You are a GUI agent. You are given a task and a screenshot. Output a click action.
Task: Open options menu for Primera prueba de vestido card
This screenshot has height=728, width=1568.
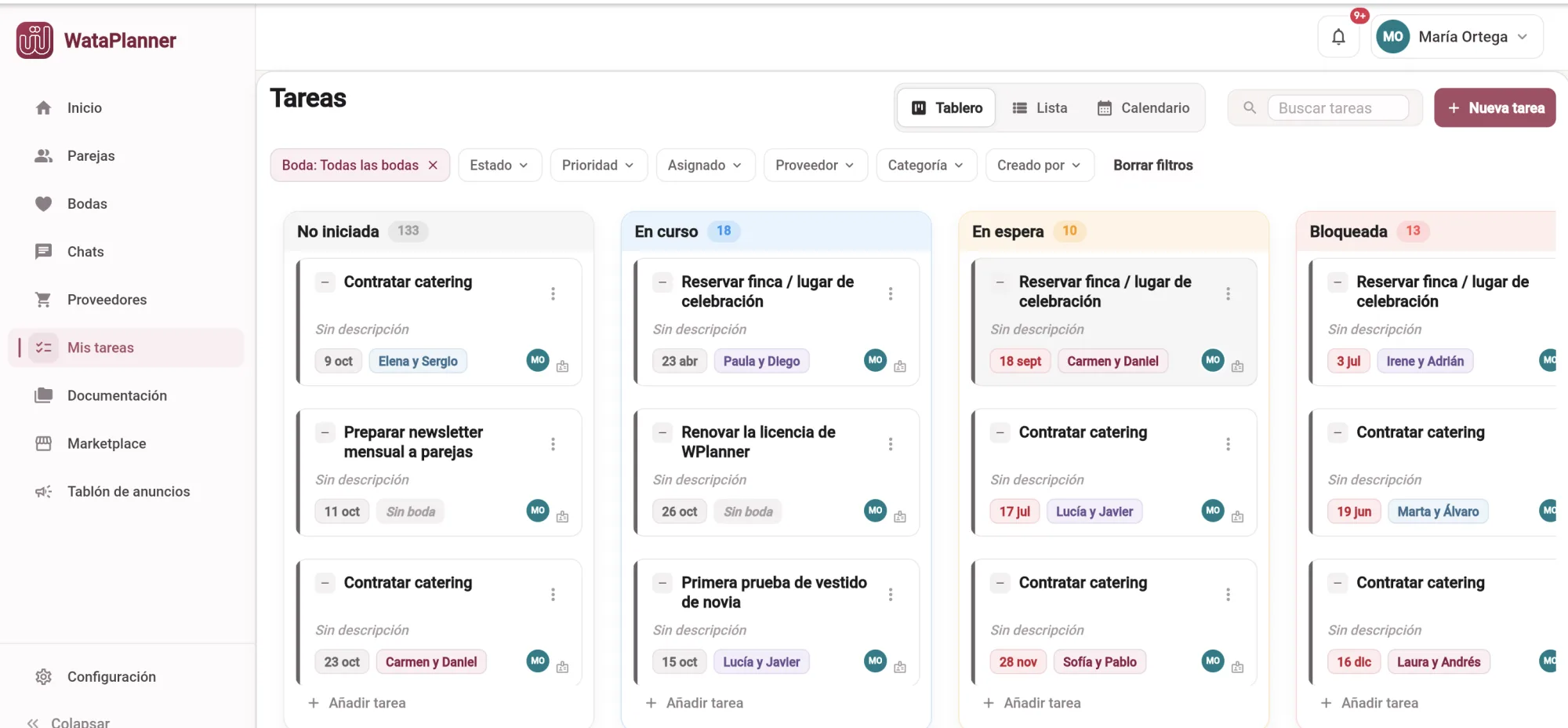891,595
